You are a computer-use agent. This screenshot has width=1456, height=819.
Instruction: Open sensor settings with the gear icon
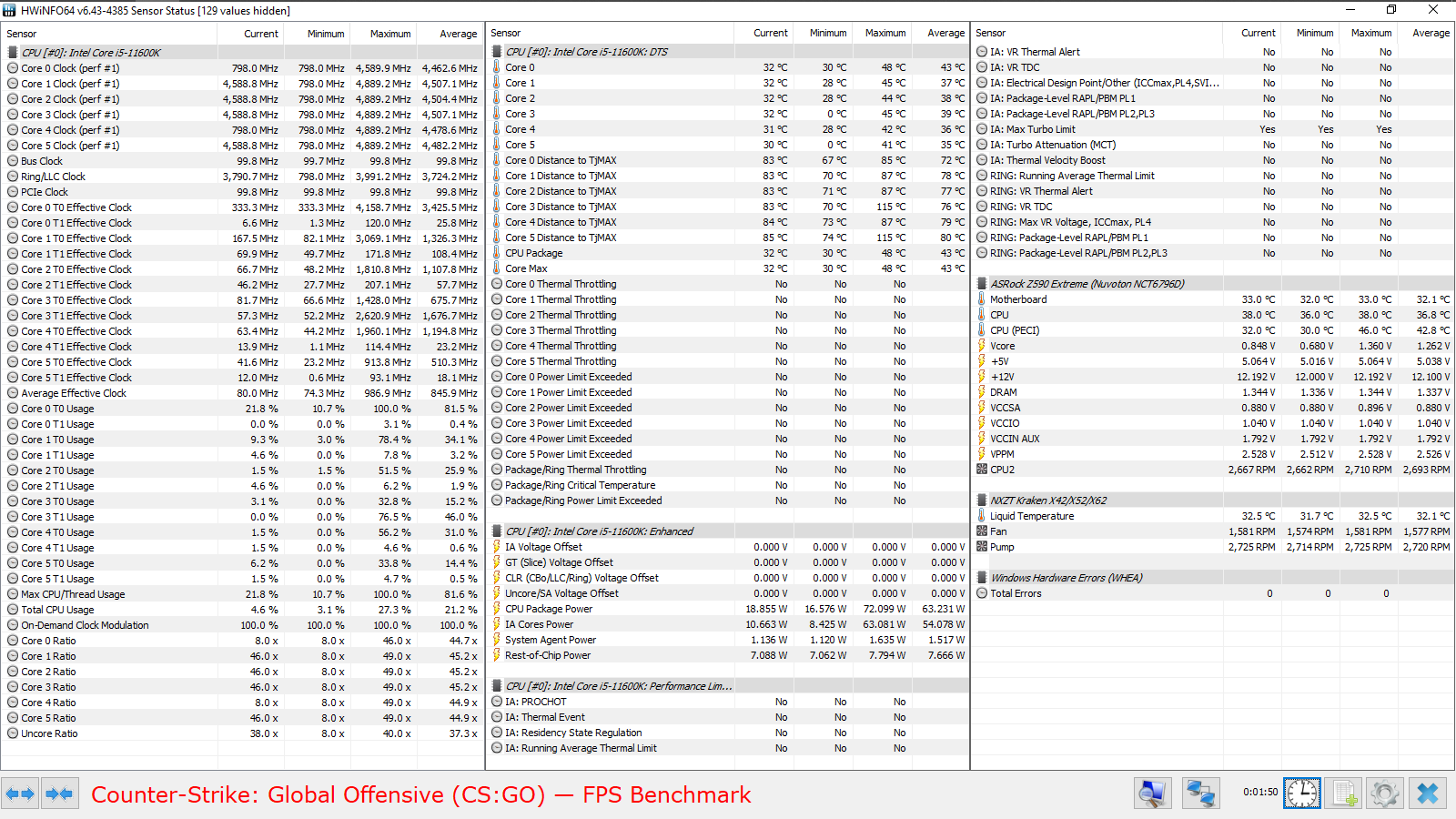click(x=1385, y=794)
